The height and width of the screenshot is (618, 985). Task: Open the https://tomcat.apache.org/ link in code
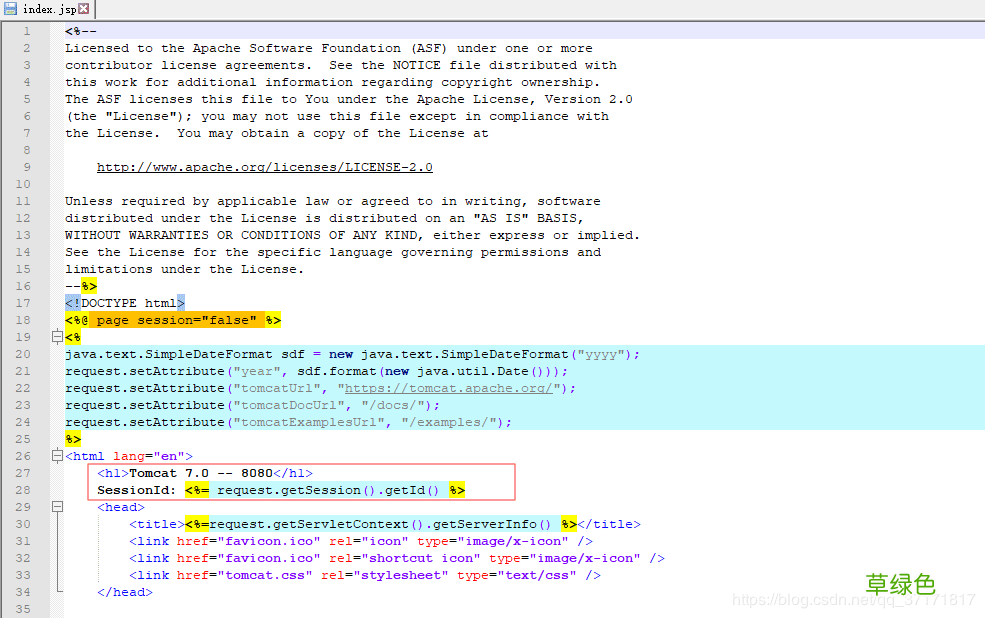(x=449, y=388)
